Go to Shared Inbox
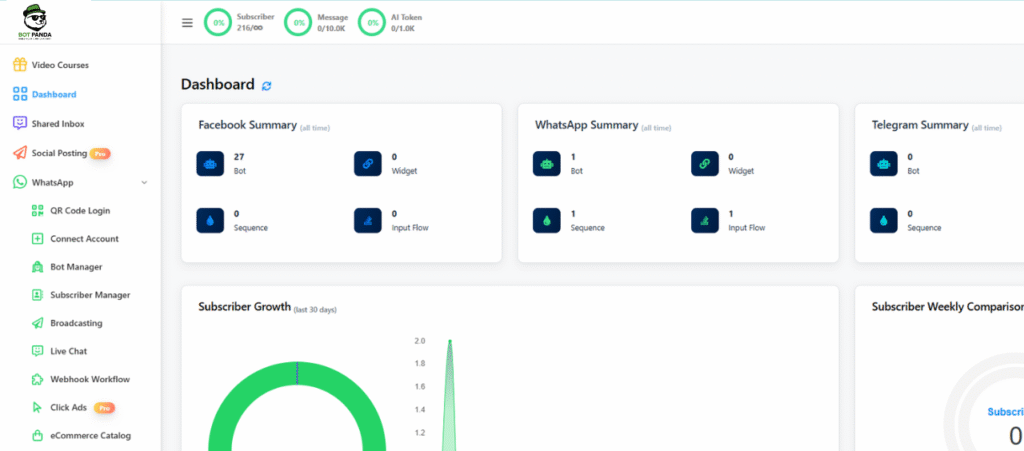Image resolution: width=1024 pixels, height=451 pixels. click(58, 123)
